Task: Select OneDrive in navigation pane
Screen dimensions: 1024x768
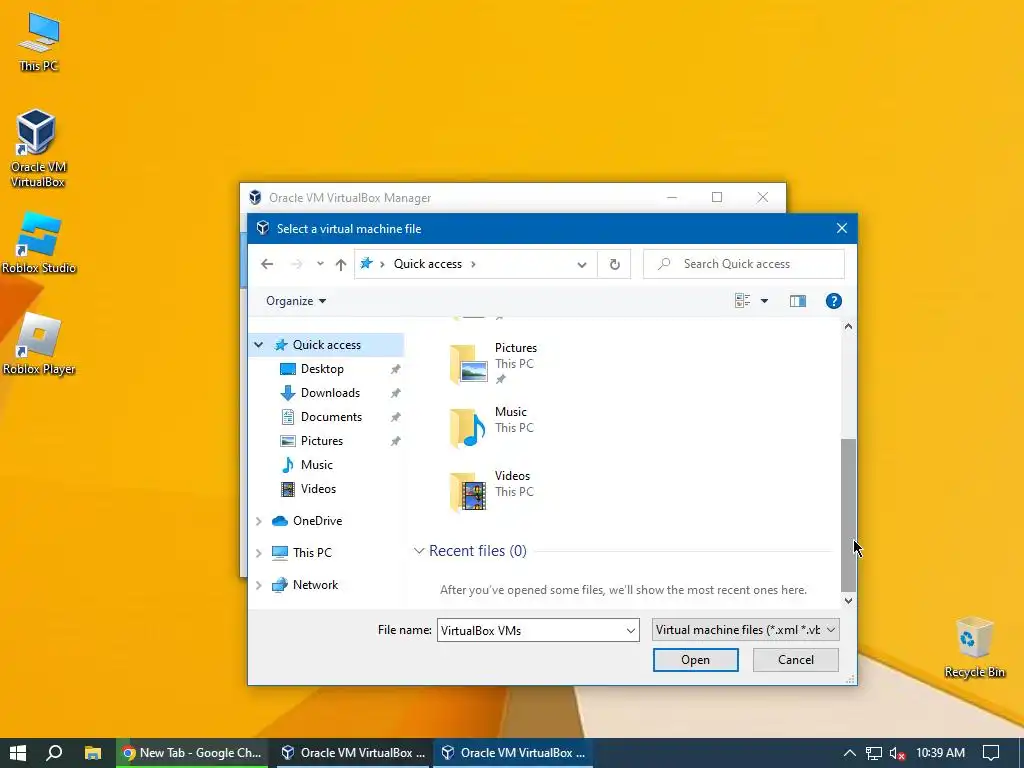Action: click(317, 521)
